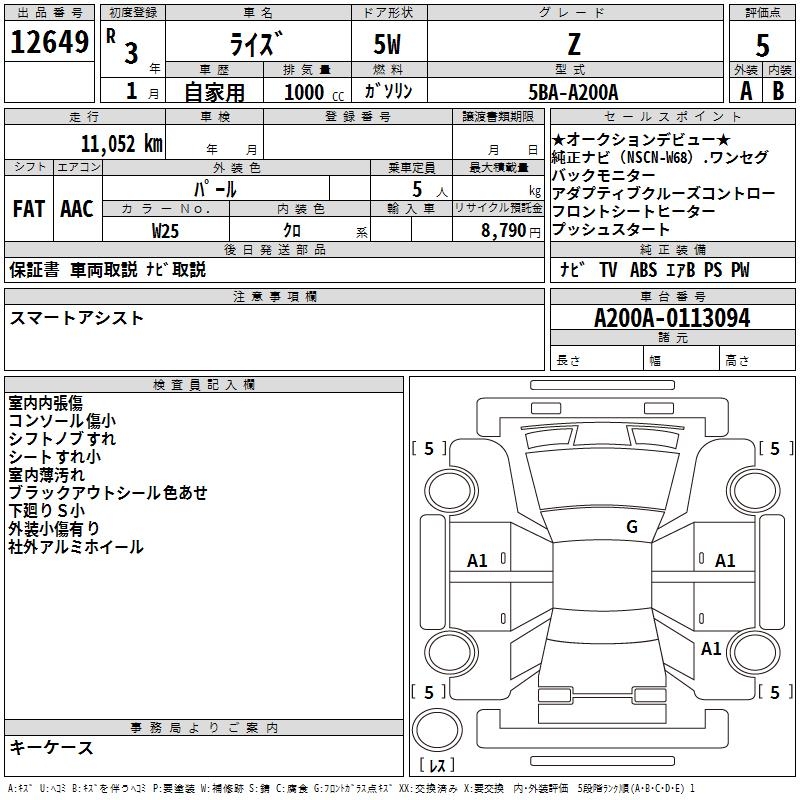Click the inspector note シートすれ小
800x800 pixels.
point(54,457)
